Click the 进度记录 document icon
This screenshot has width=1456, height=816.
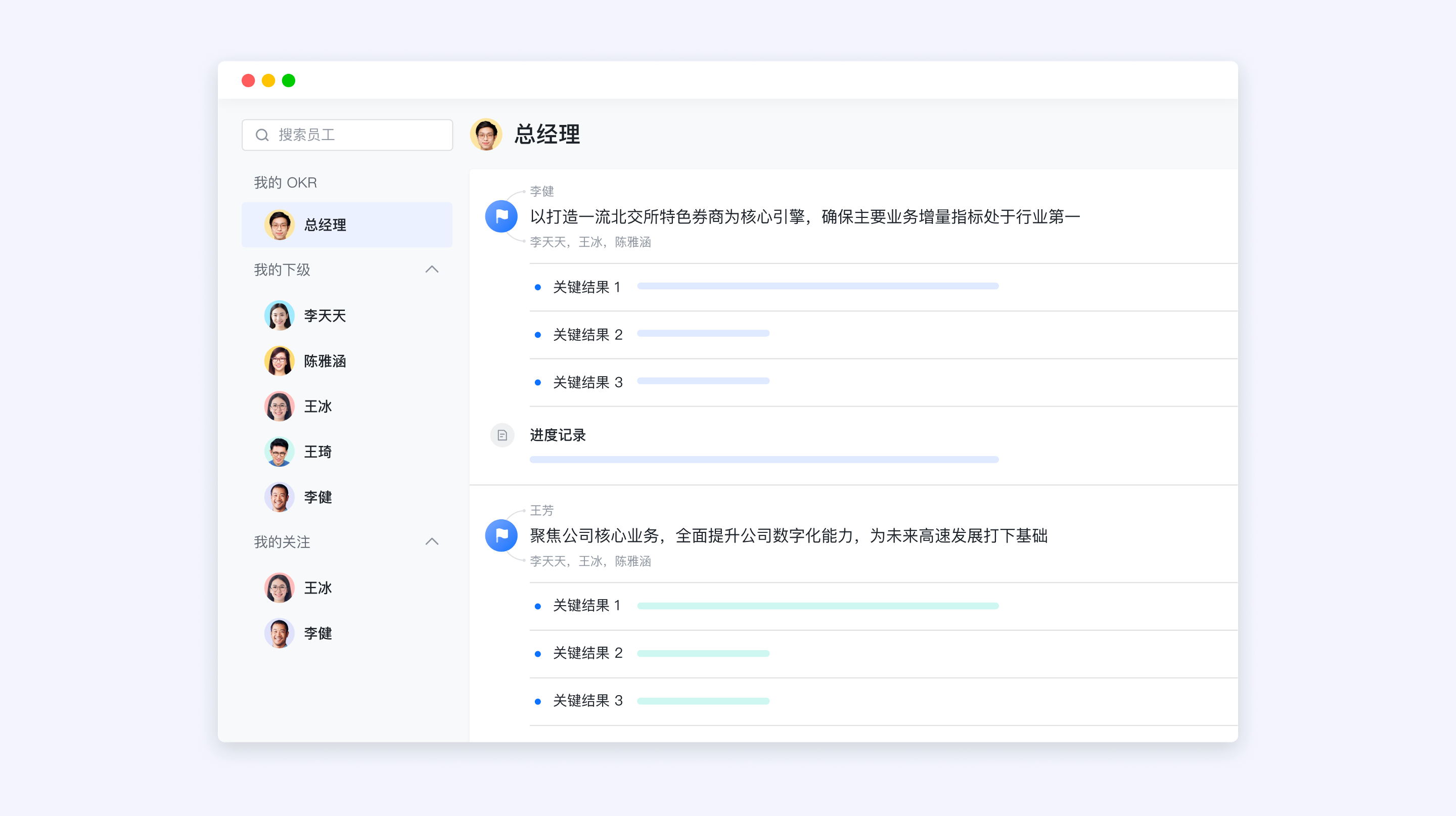502,435
